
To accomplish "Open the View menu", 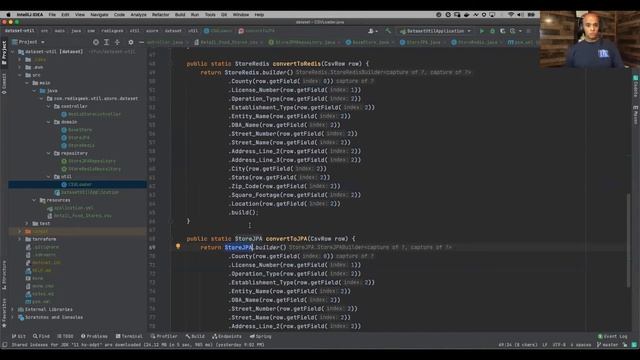I will 80,14.
